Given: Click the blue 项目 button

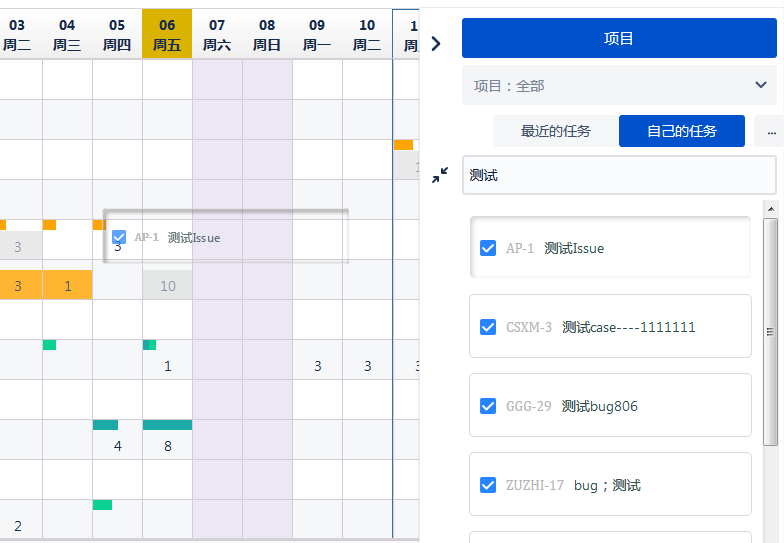Looking at the screenshot, I should (619, 38).
